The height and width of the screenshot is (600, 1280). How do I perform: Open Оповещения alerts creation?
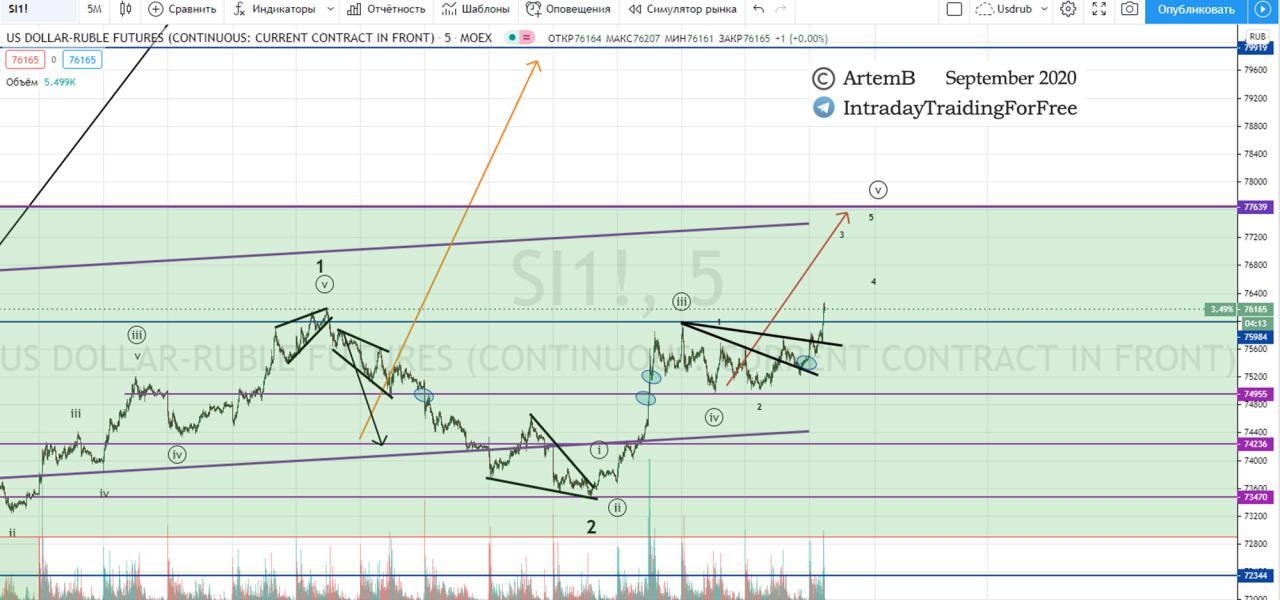pyautogui.click(x=568, y=9)
